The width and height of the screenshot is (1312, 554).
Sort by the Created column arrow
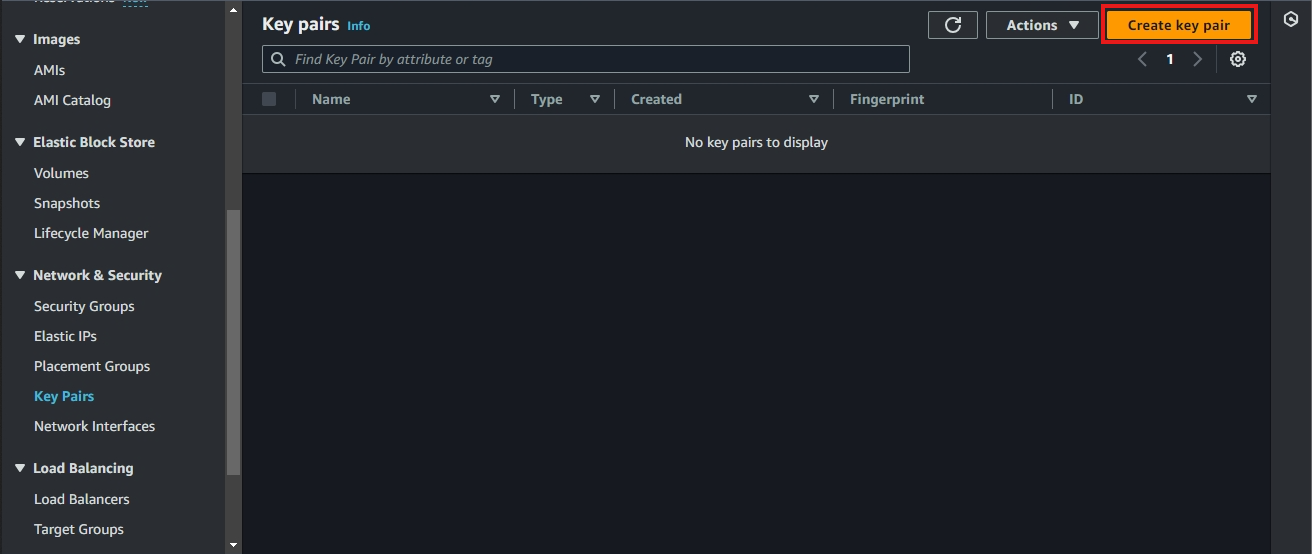[814, 99]
